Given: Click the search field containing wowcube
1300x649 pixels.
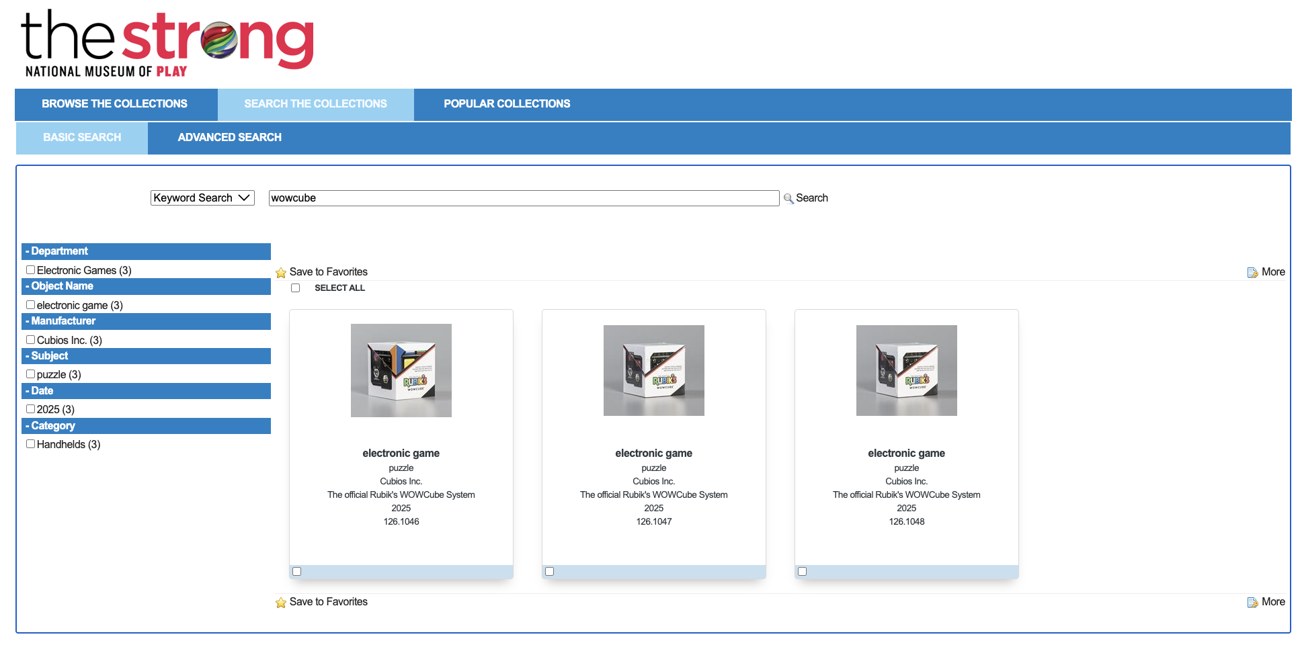Looking at the screenshot, I should (x=524, y=198).
